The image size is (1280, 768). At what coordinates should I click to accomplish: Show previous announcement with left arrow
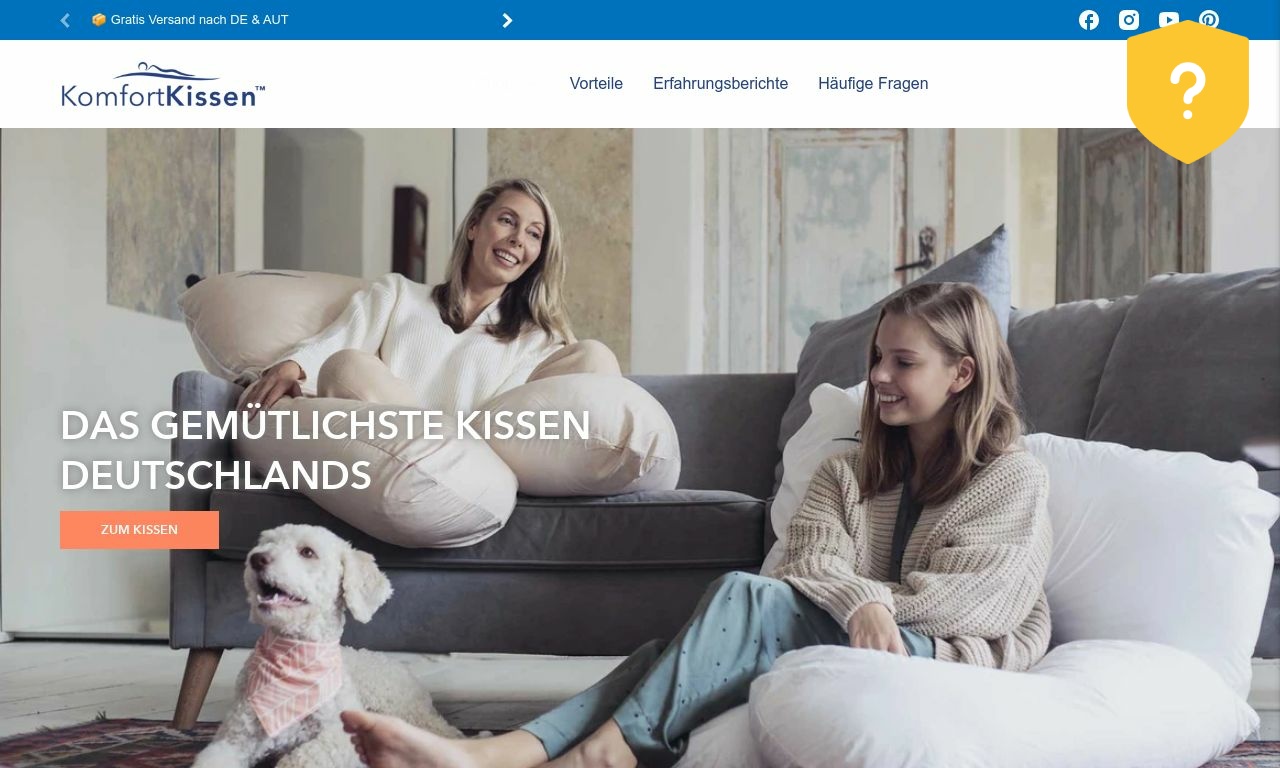(x=65, y=20)
